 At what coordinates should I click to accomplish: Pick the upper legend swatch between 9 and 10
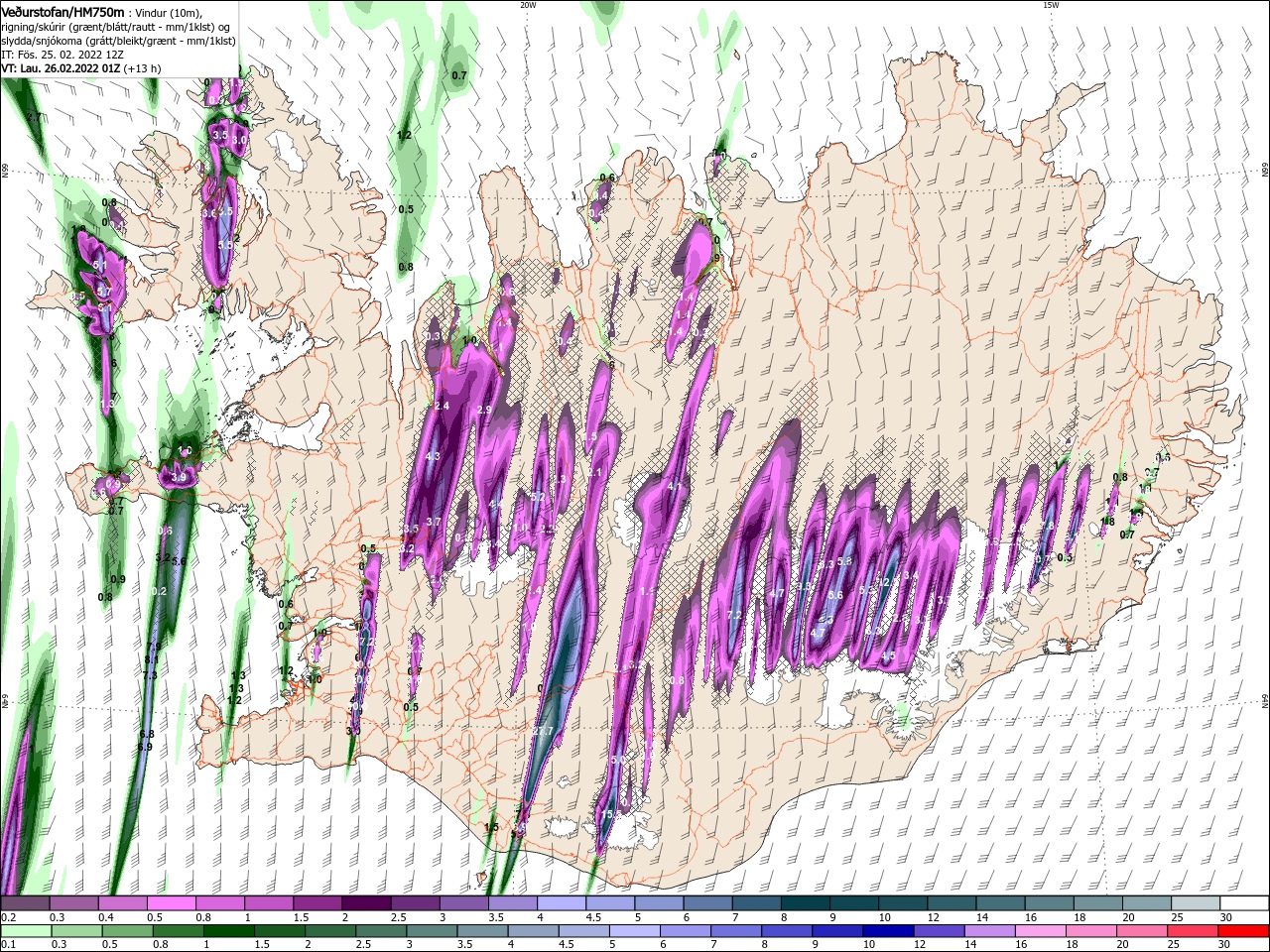pyautogui.click(x=852, y=903)
